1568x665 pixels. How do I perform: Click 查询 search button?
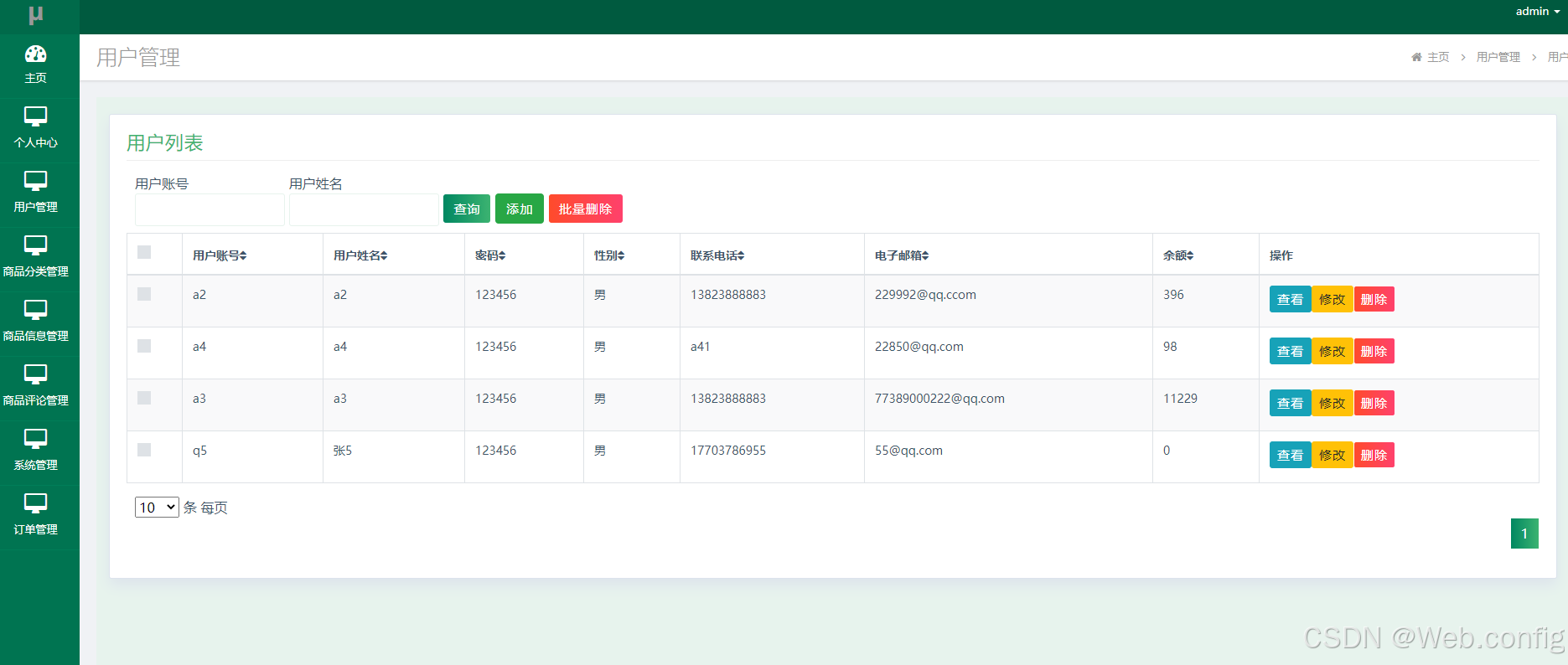pos(467,209)
